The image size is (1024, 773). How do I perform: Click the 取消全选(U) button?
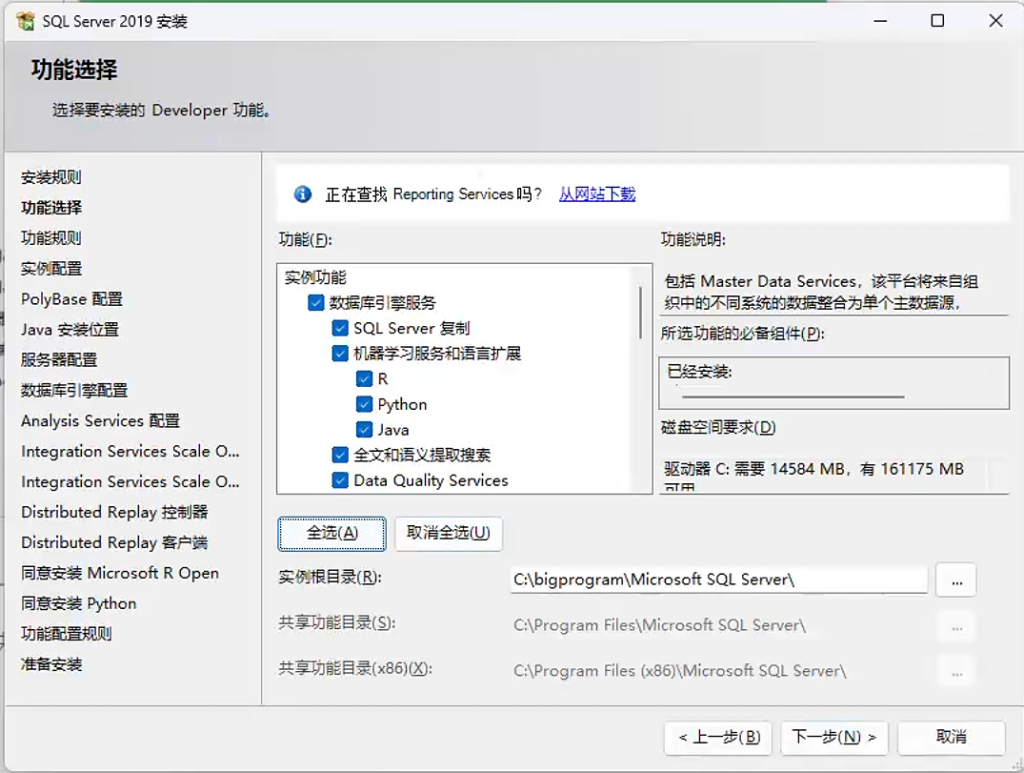click(448, 533)
